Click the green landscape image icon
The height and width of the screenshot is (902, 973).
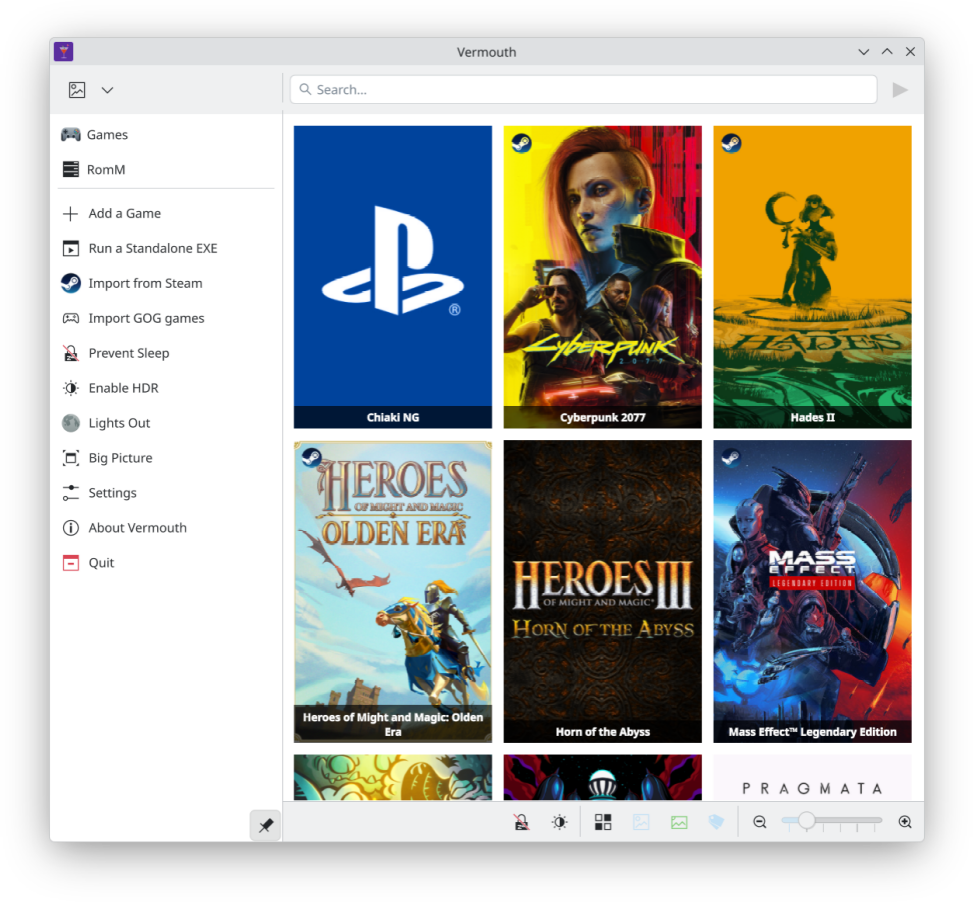[x=679, y=822]
